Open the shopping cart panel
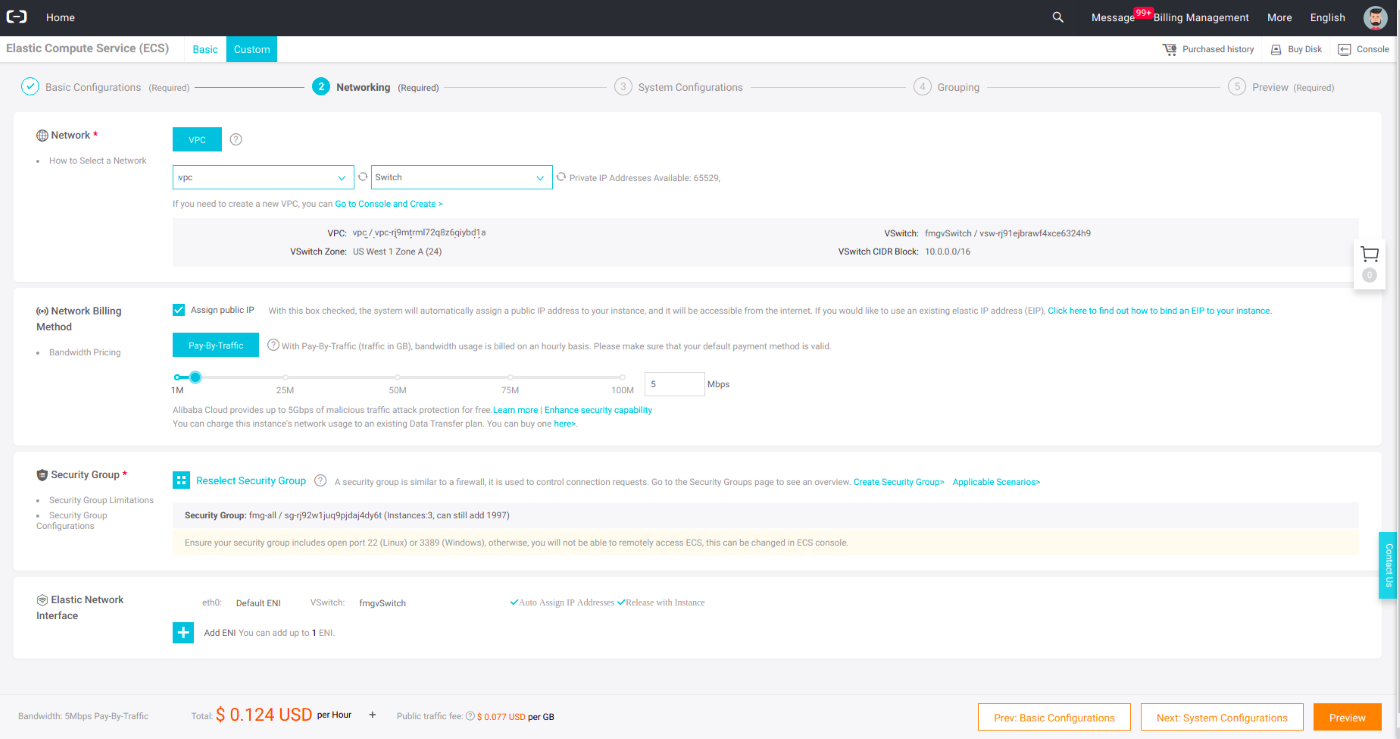Viewport: 1400px width, 739px height. [x=1368, y=254]
